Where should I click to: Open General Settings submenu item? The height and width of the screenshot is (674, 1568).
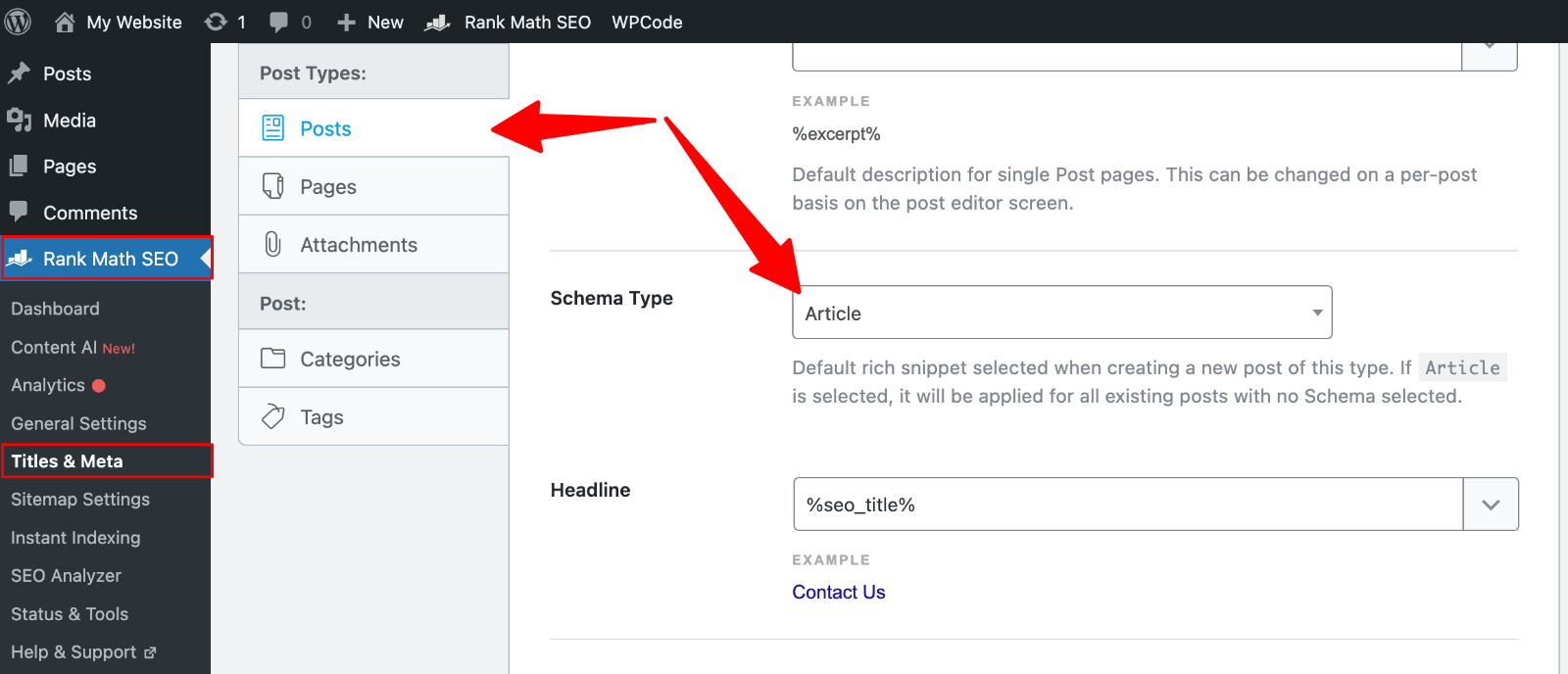click(78, 423)
